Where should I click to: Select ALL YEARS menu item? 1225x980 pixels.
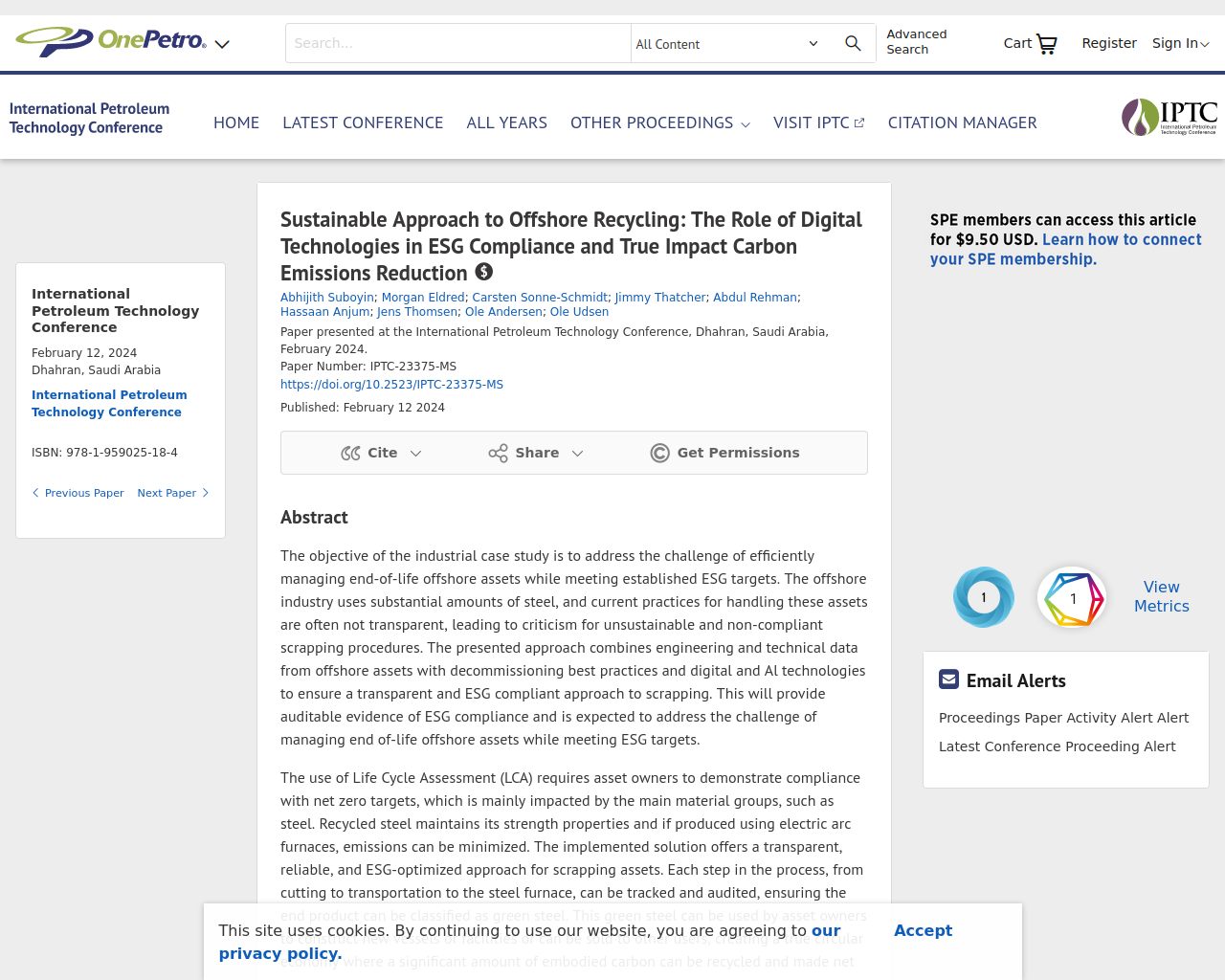[507, 122]
